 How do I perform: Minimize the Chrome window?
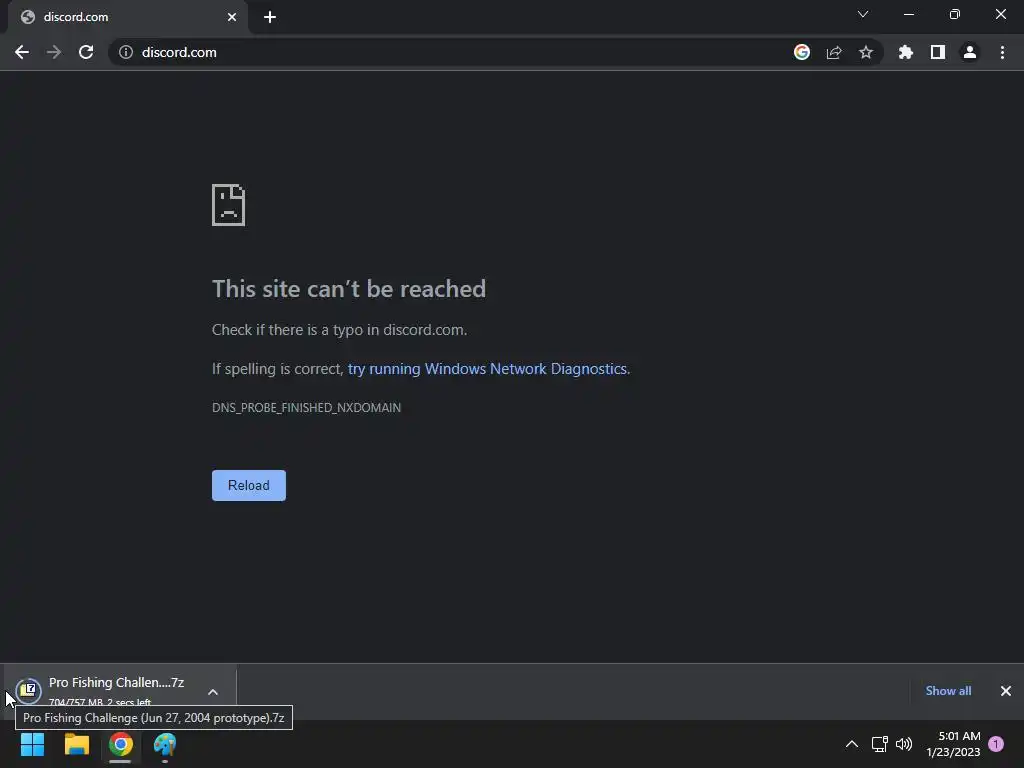tap(908, 14)
